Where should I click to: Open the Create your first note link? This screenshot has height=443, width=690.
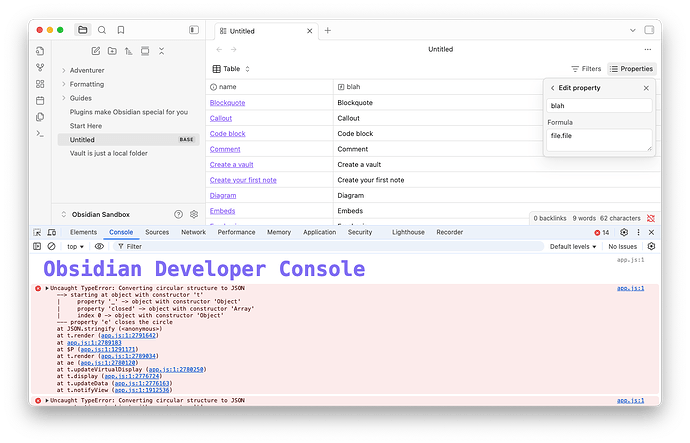[x=243, y=180]
